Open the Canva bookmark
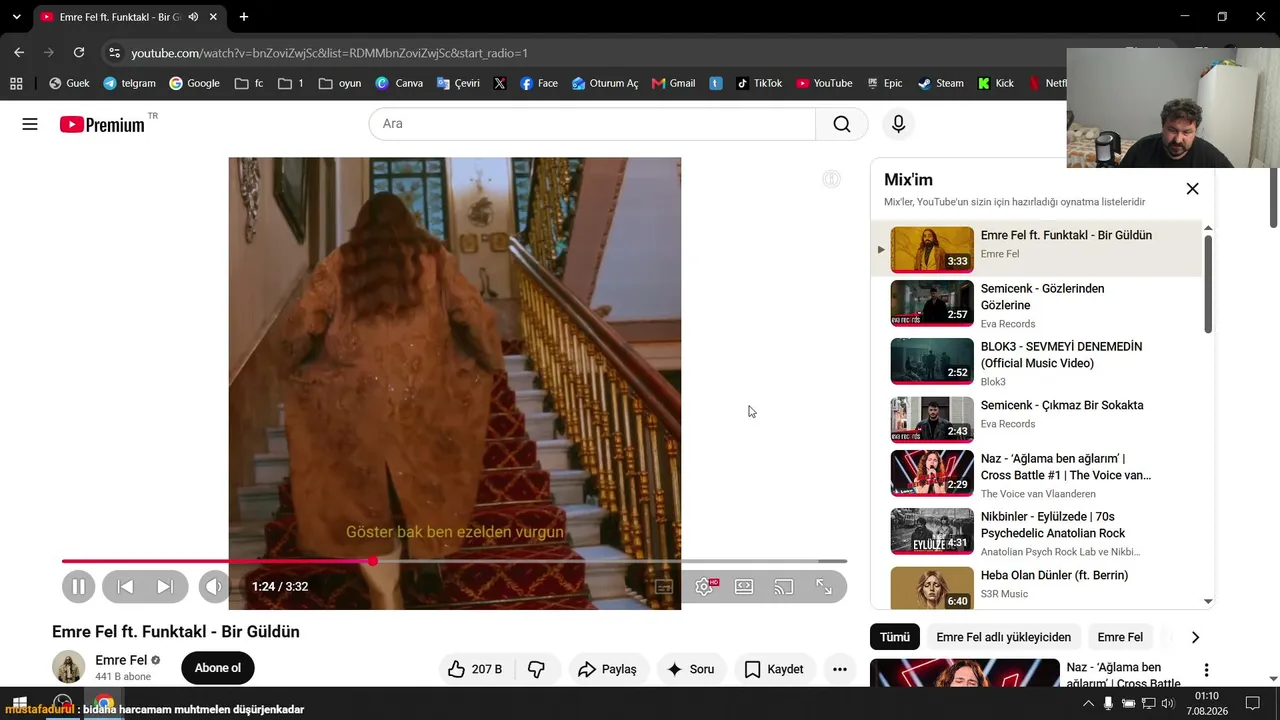 [399, 83]
